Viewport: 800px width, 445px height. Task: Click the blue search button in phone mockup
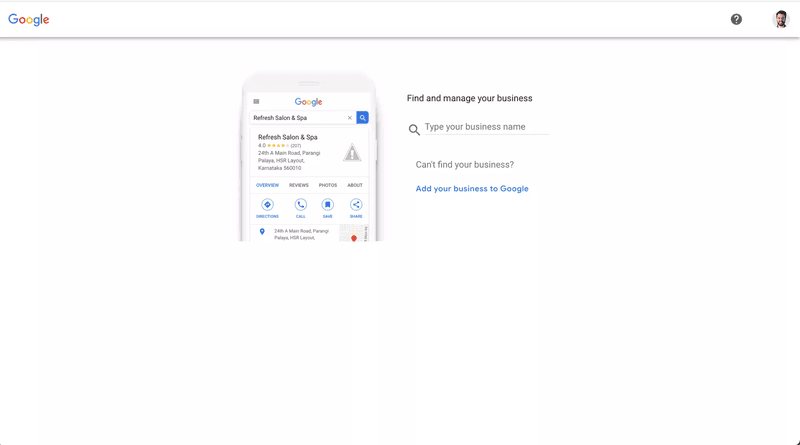[x=362, y=118]
